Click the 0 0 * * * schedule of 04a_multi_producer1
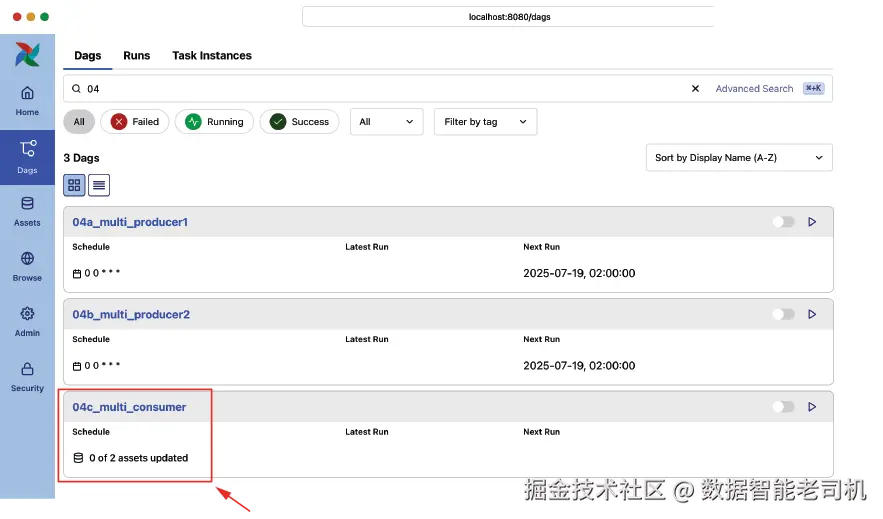This screenshot has height=519, width=883. click(102, 273)
